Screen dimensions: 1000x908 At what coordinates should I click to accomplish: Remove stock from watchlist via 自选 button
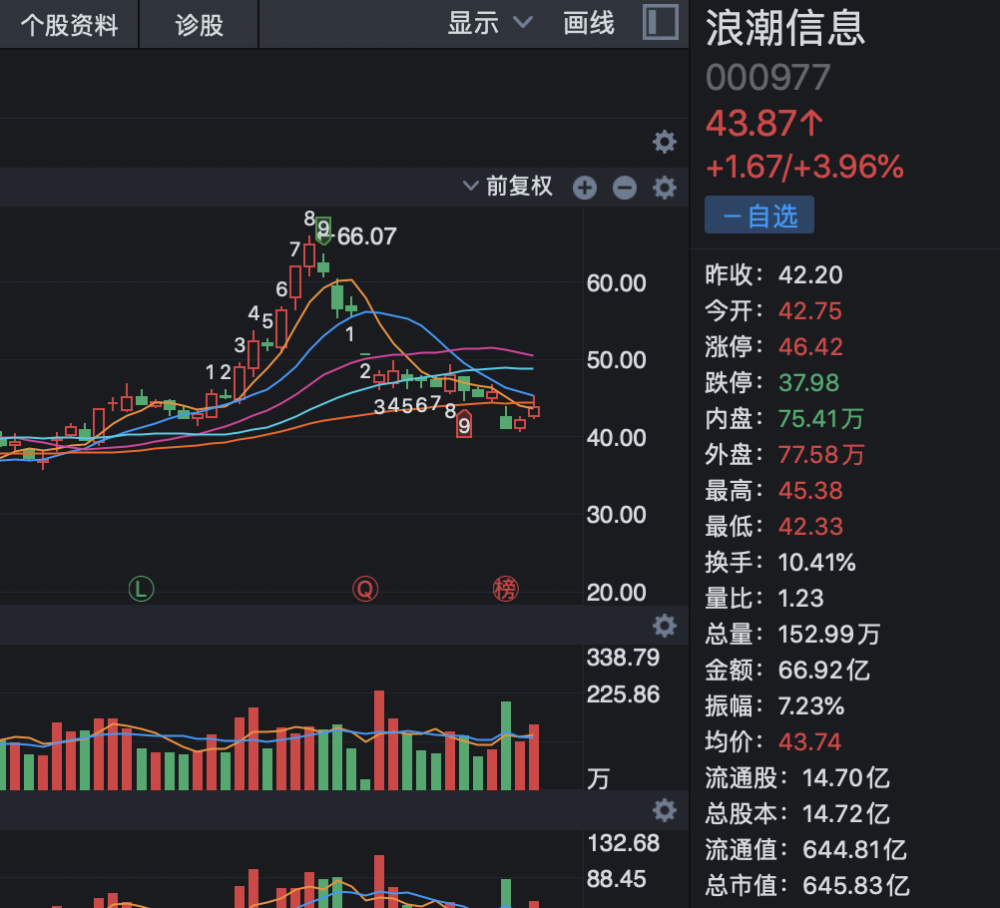(x=759, y=216)
